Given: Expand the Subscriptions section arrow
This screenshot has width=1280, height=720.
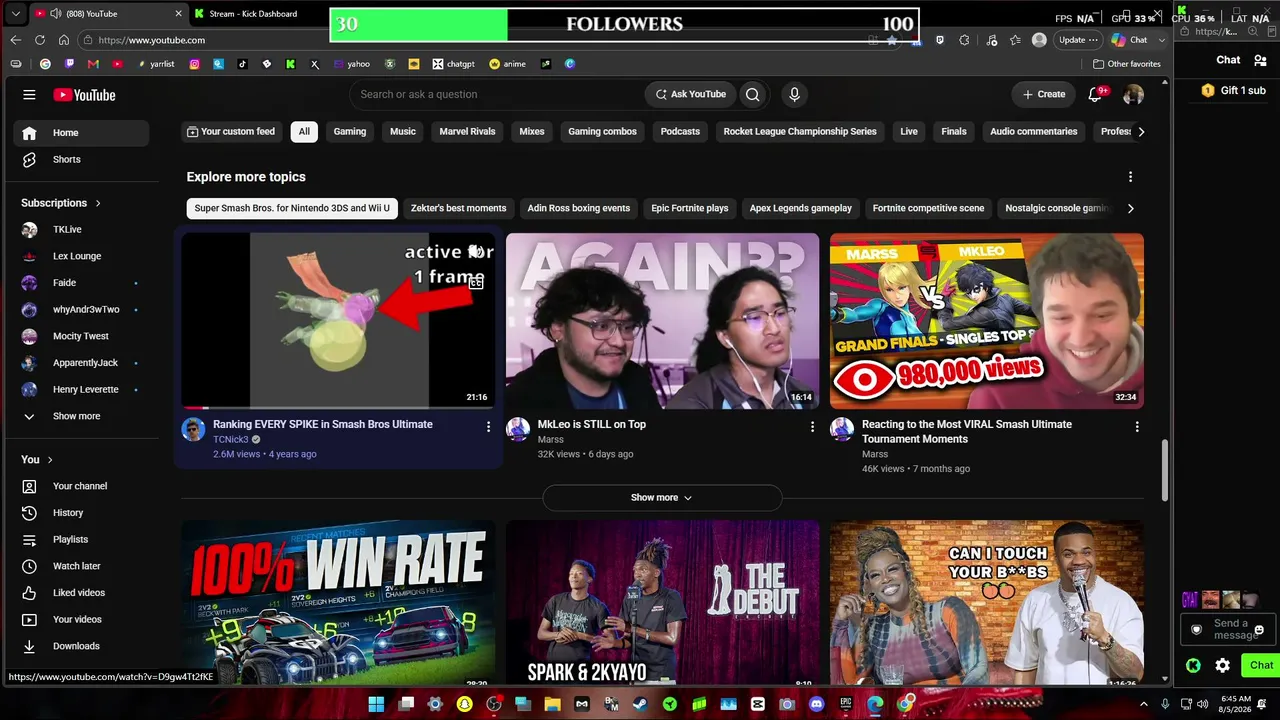Looking at the screenshot, I should point(98,203).
